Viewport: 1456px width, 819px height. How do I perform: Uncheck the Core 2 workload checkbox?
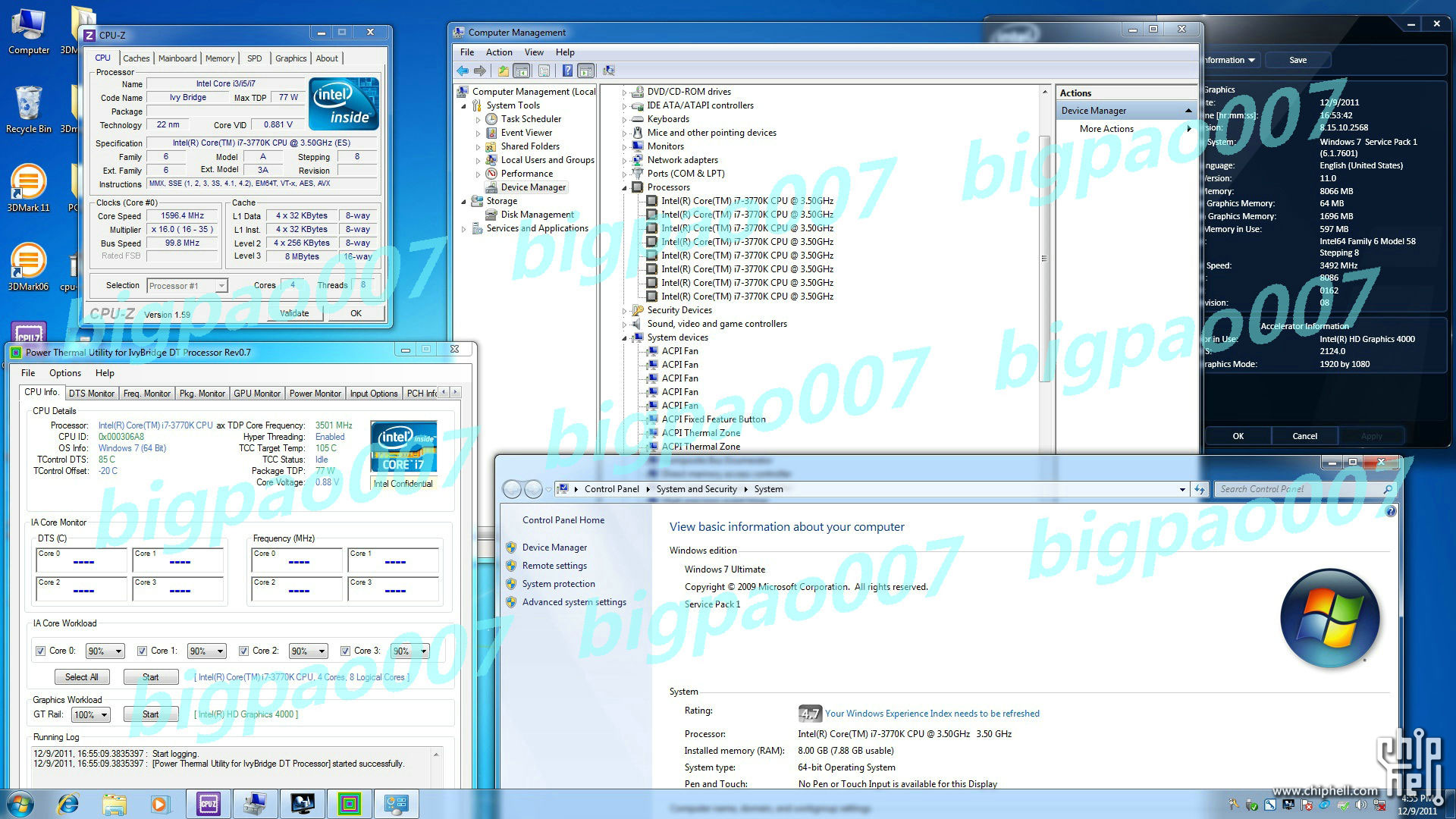tap(243, 651)
